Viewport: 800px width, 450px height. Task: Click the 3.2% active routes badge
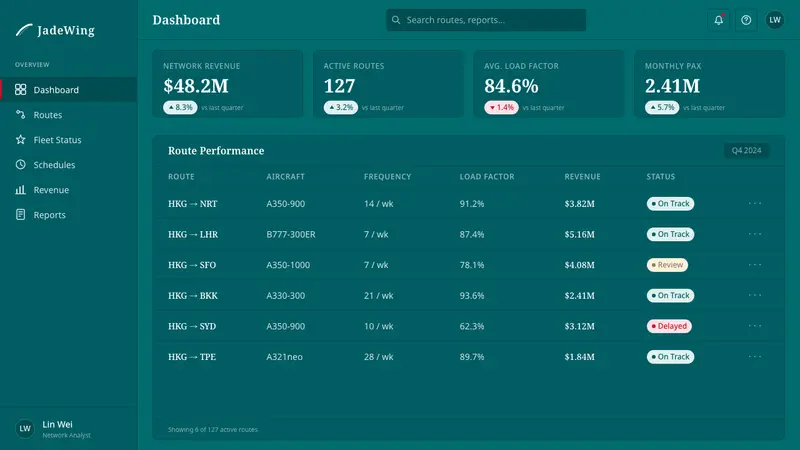341,108
